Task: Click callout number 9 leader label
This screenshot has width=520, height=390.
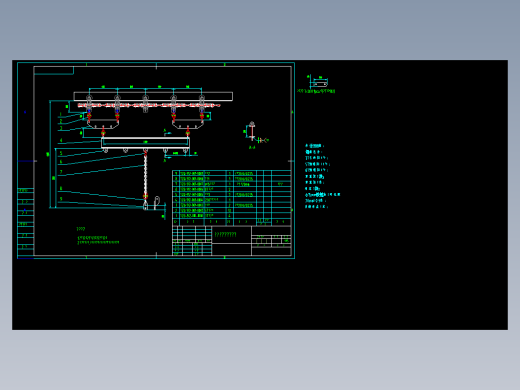Action: pos(61,199)
